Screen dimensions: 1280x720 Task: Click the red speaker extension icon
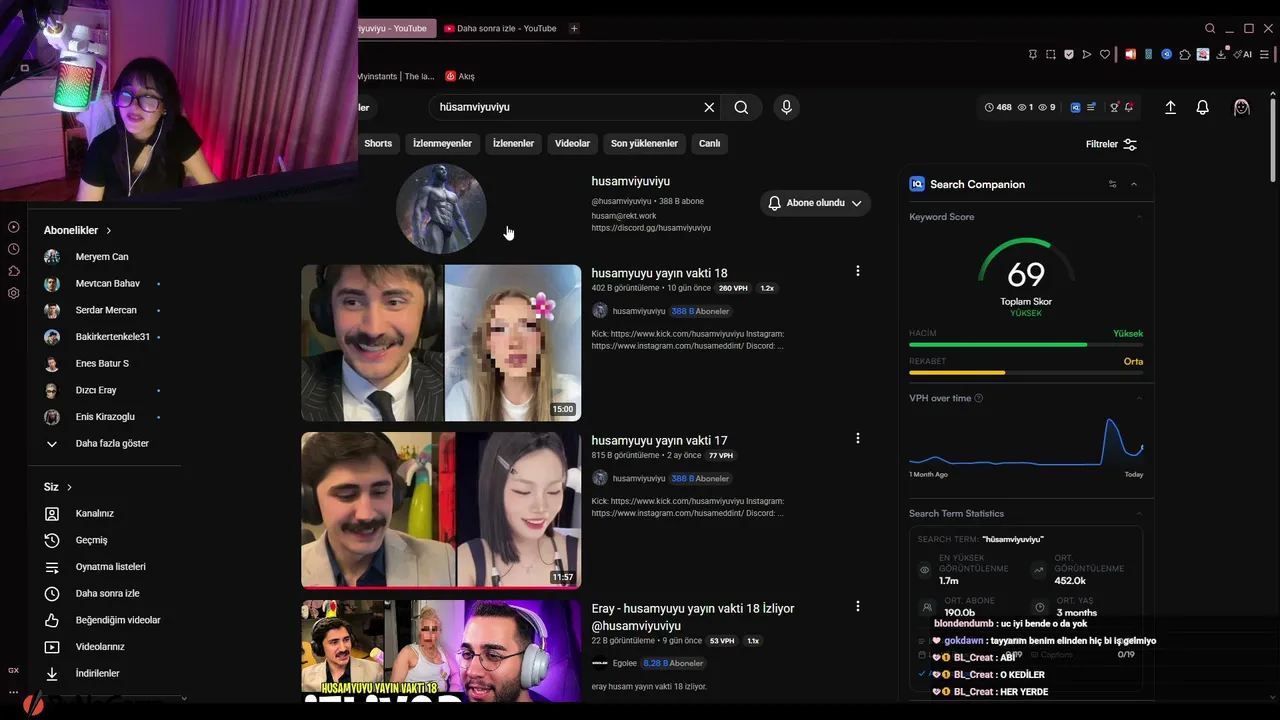(1130, 54)
